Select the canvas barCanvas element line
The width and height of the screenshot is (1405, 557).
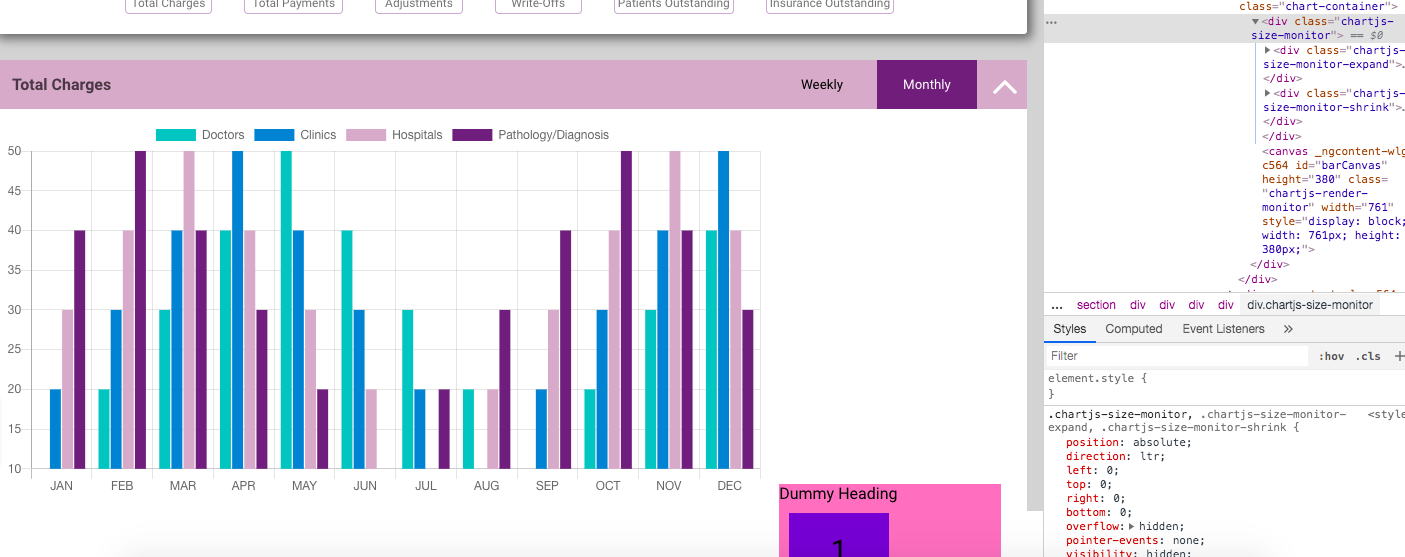click(1332, 201)
